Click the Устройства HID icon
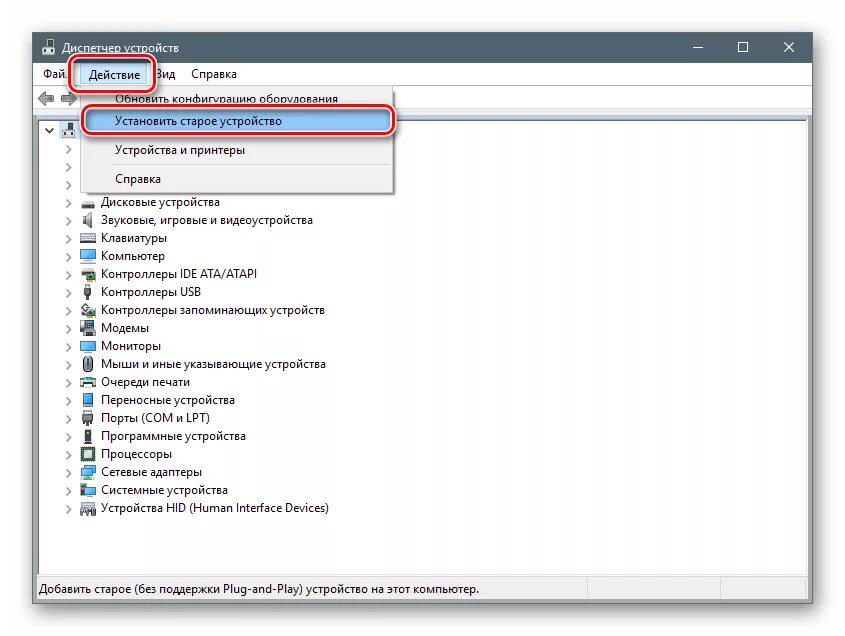The width and height of the screenshot is (845, 636). point(87,508)
